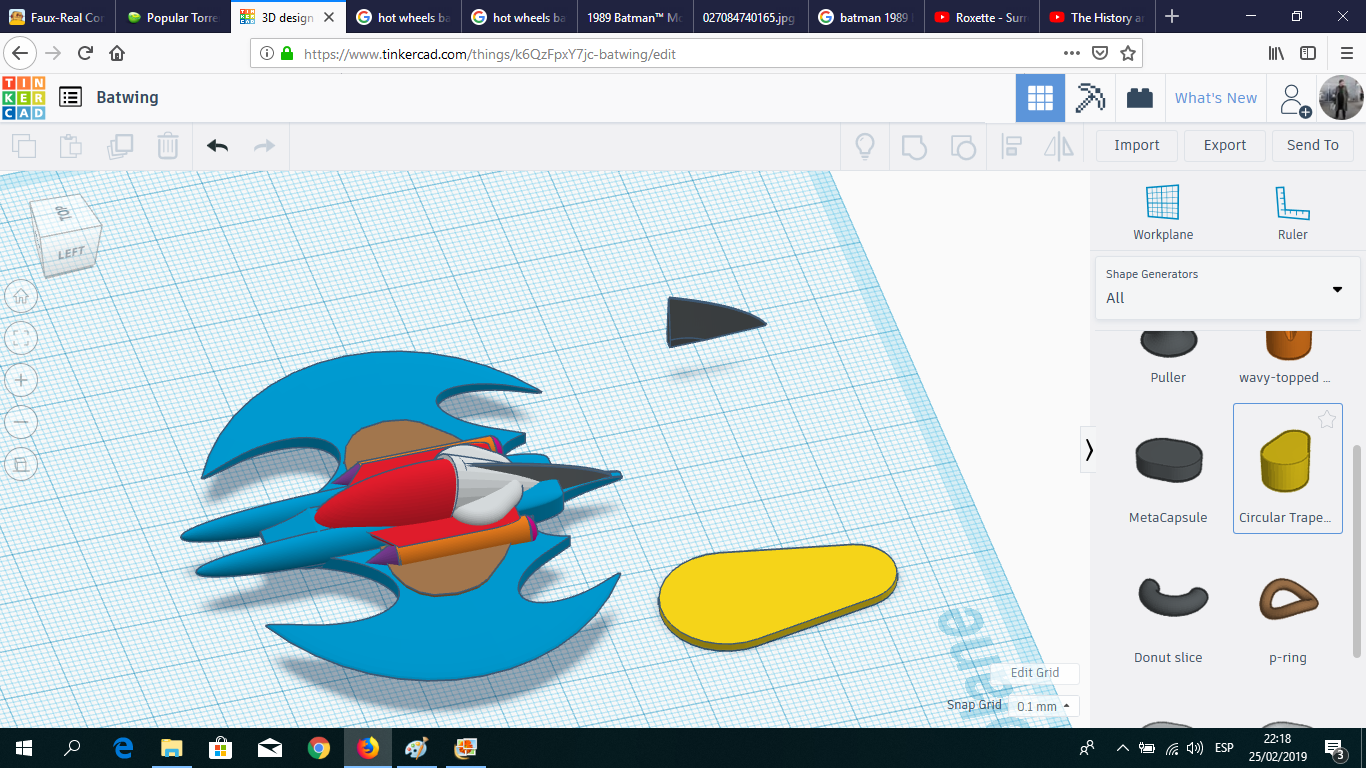Undo the last action
1366x768 pixels.
(217, 146)
